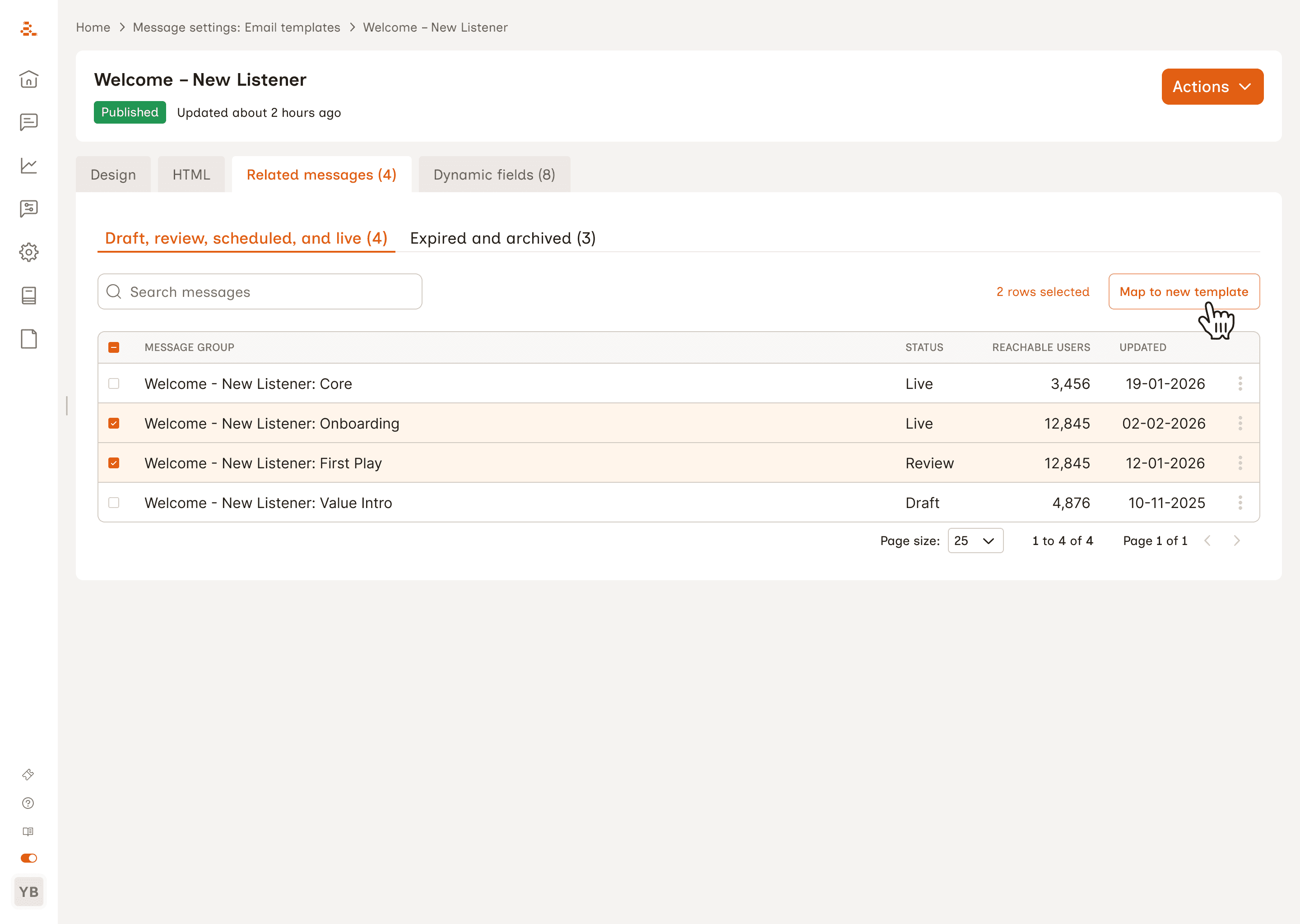This screenshot has width=1300, height=924.
Task: Open the Page size 25 dropdown
Action: pyautogui.click(x=975, y=541)
